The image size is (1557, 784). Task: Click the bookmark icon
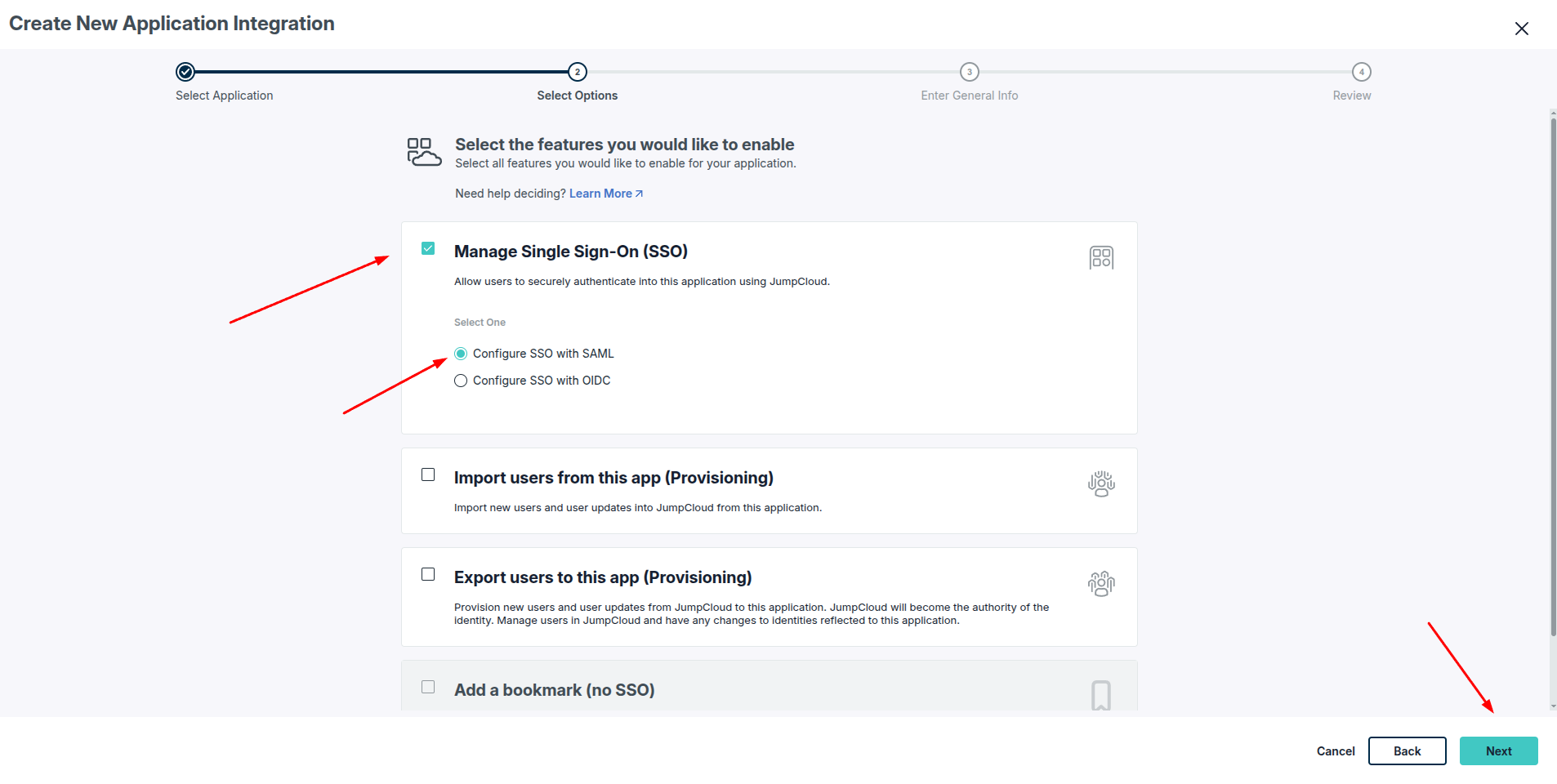coord(1101,696)
